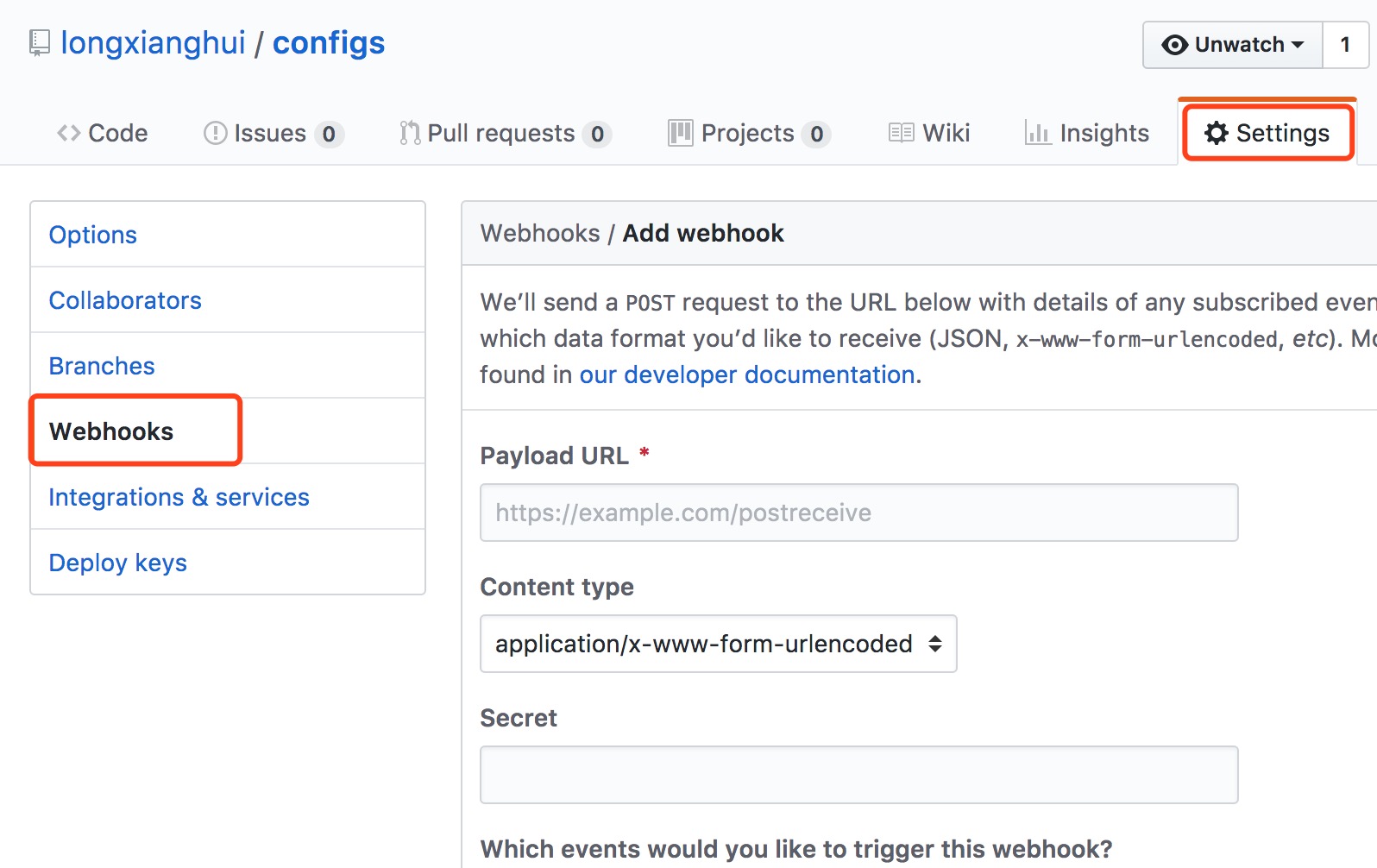Click the Payload URL label
The height and width of the screenshot is (868, 1377).
coord(555,456)
